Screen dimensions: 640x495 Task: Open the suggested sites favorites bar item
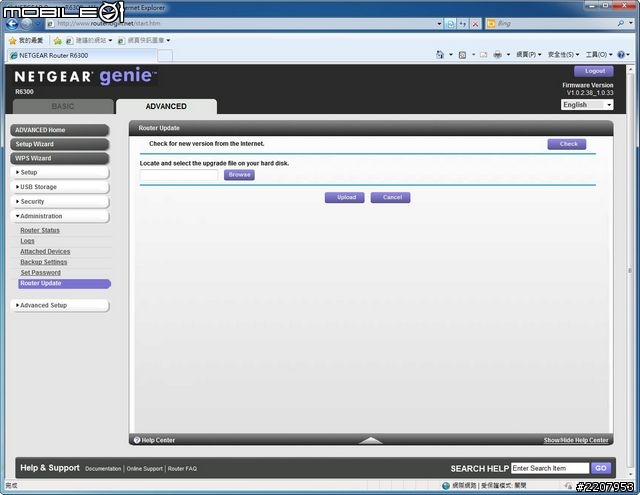pos(89,40)
